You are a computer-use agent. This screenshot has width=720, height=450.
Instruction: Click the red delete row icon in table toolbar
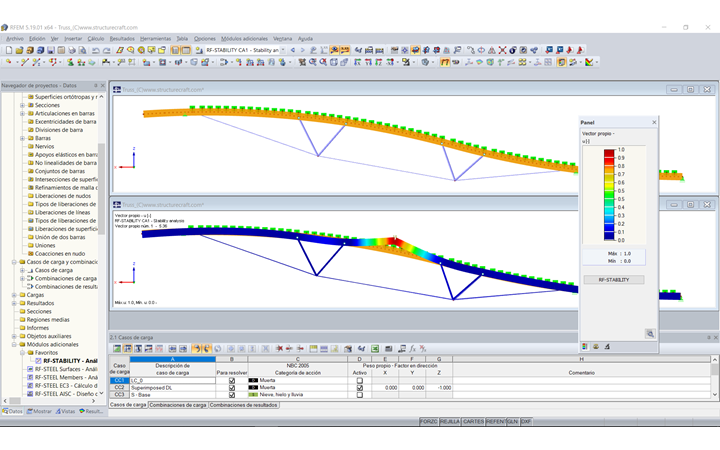[x=279, y=349]
